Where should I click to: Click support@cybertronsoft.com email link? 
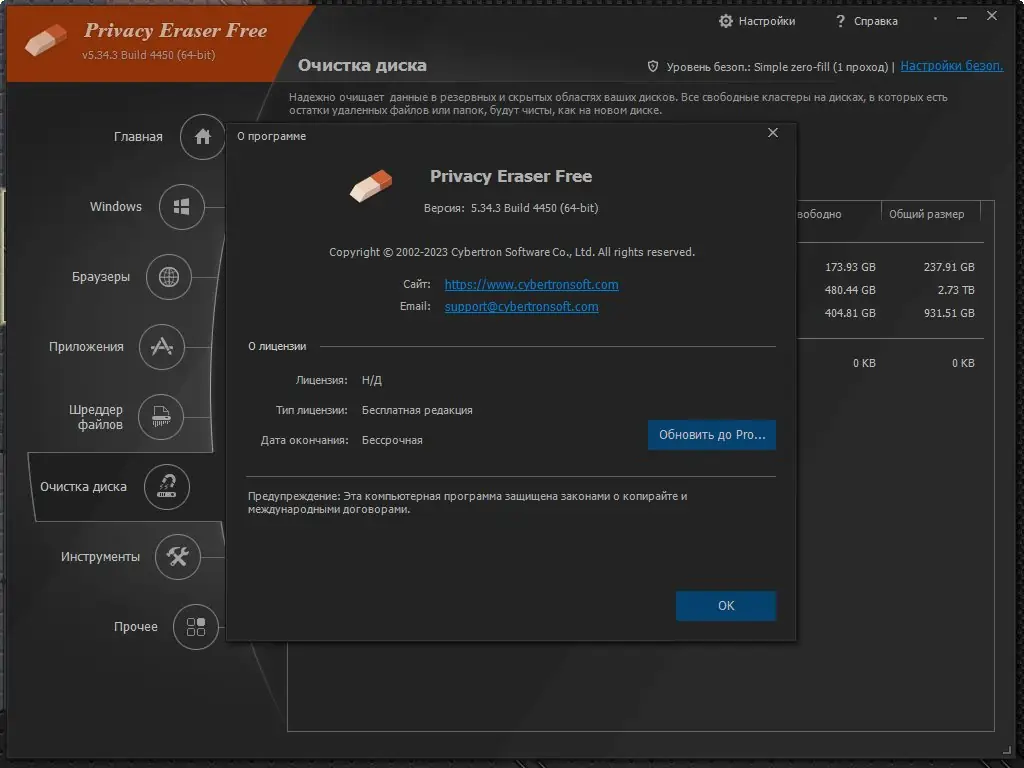point(521,307)
